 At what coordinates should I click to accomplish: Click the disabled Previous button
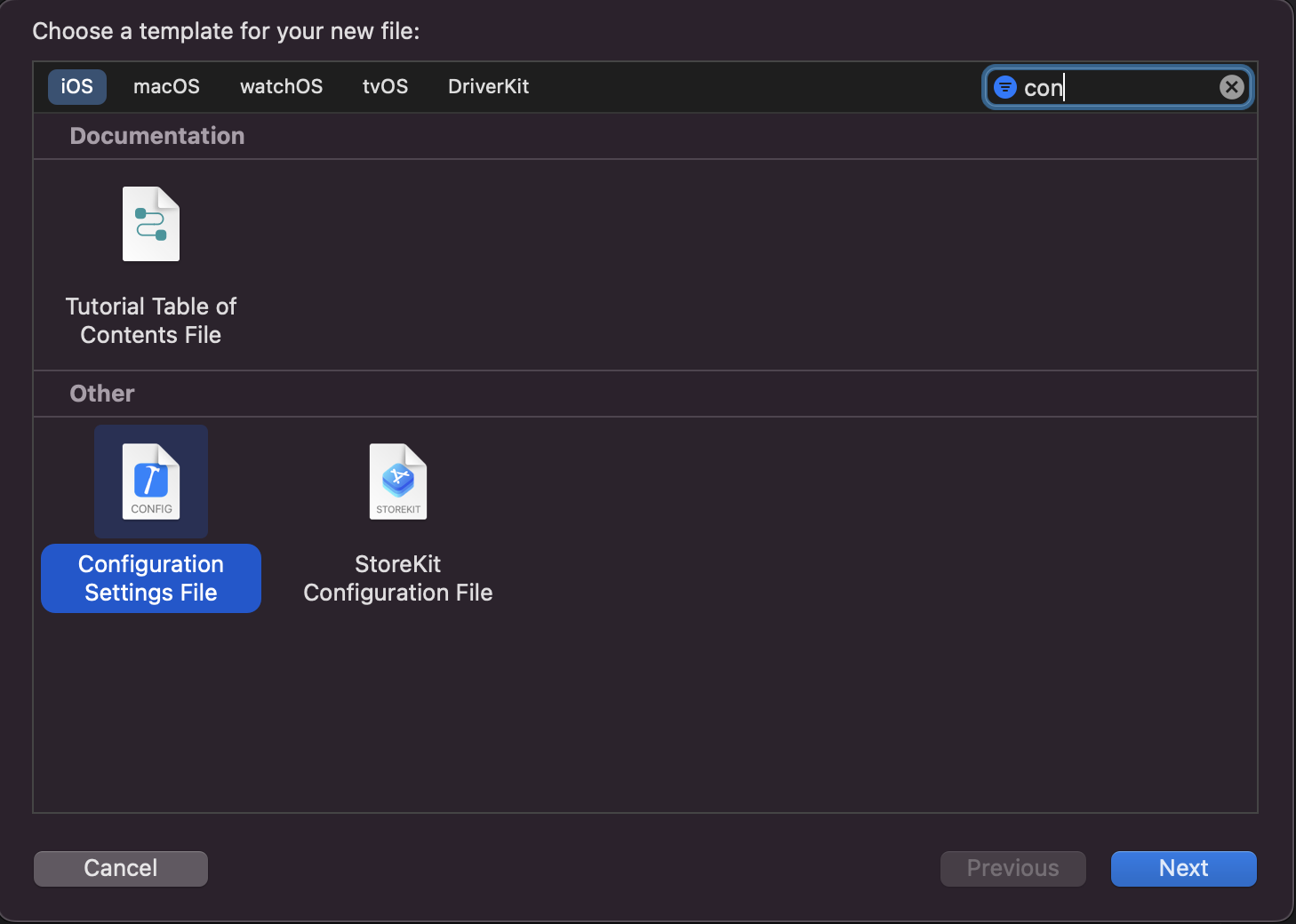pos(1013,868)
